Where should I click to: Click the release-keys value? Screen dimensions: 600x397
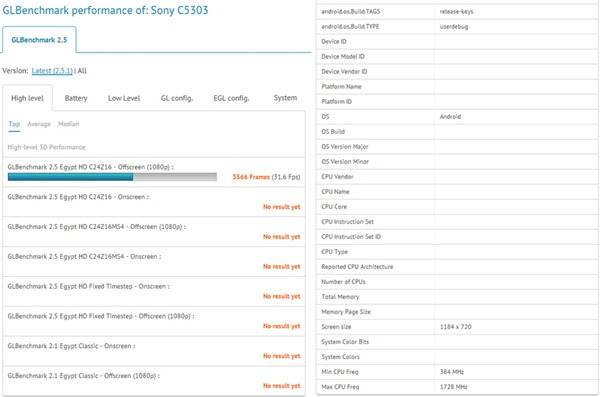pyautogui.click(x=457, y=11)
